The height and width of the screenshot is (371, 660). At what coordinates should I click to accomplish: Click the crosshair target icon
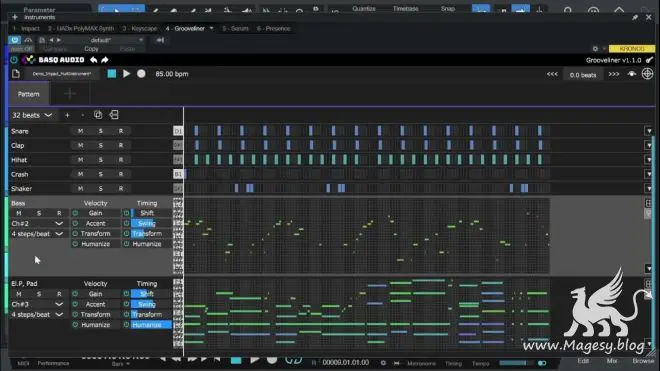(x=647, y=74)
